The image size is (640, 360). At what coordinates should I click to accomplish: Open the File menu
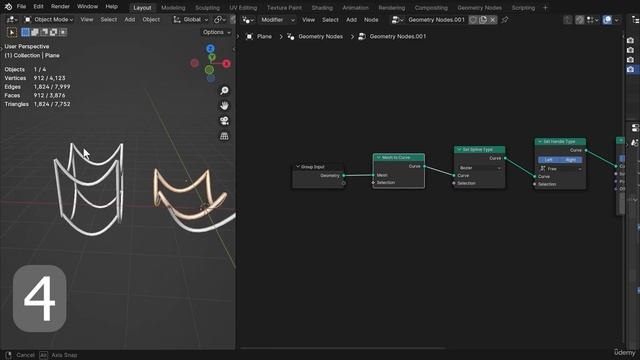21,7
